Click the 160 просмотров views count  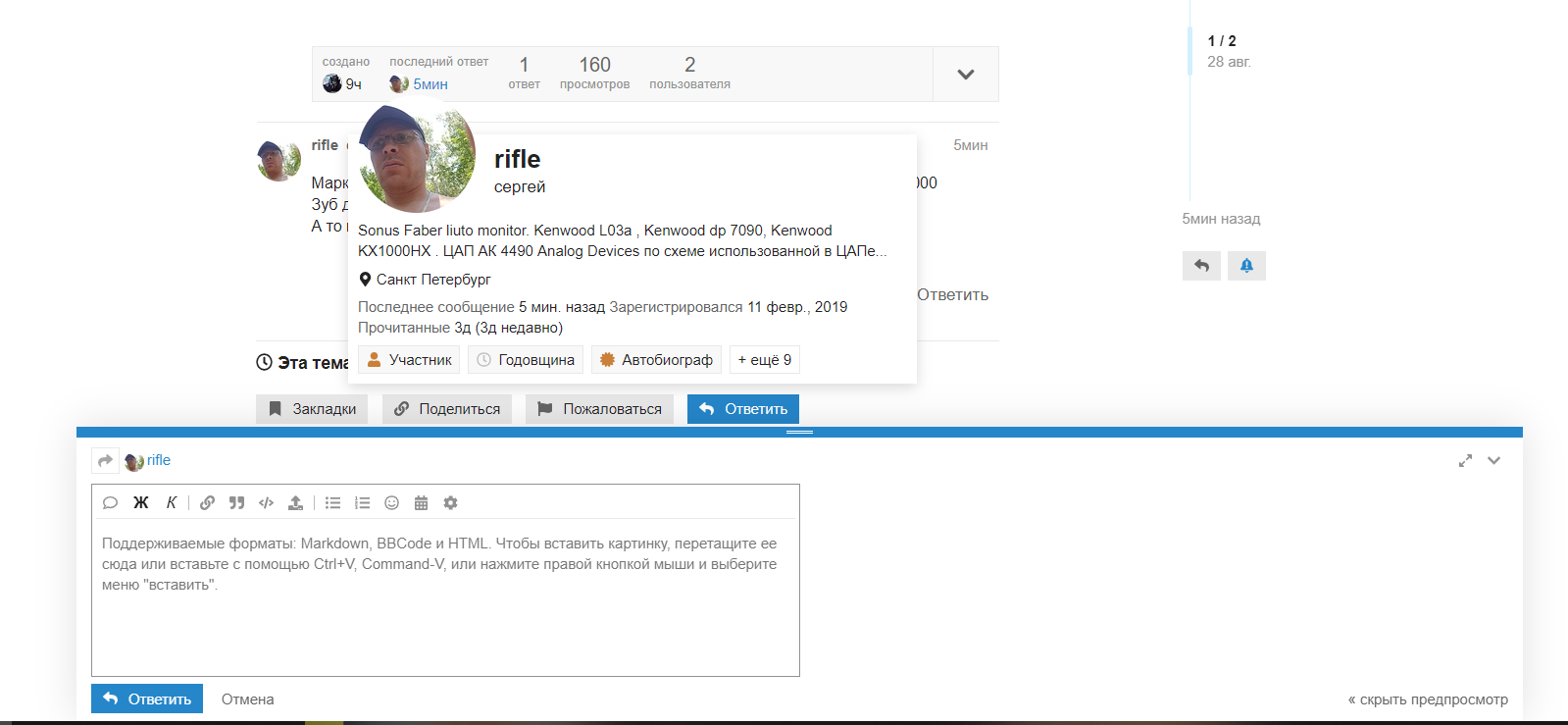[x=594, y=74]
